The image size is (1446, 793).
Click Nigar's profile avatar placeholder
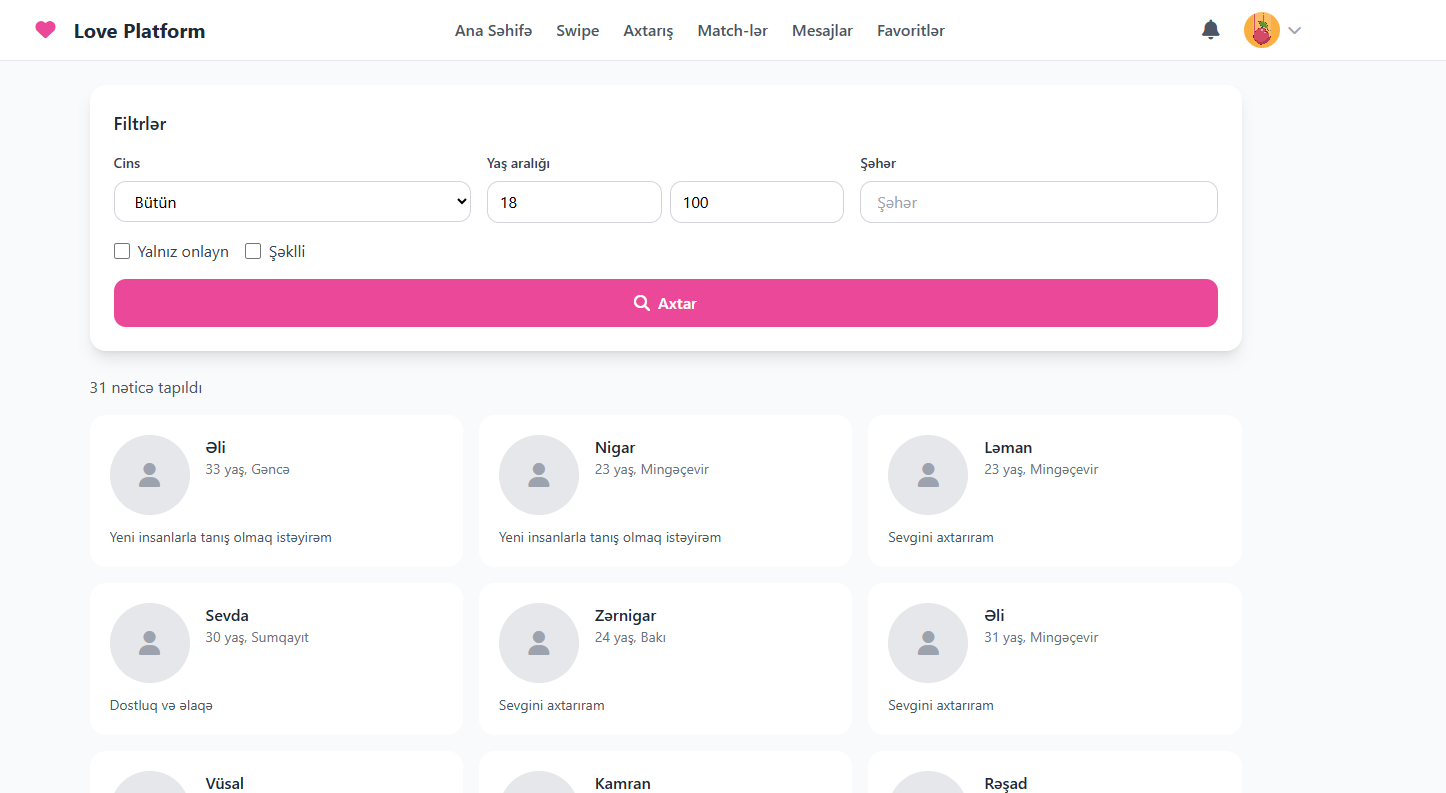coord(538,475)
